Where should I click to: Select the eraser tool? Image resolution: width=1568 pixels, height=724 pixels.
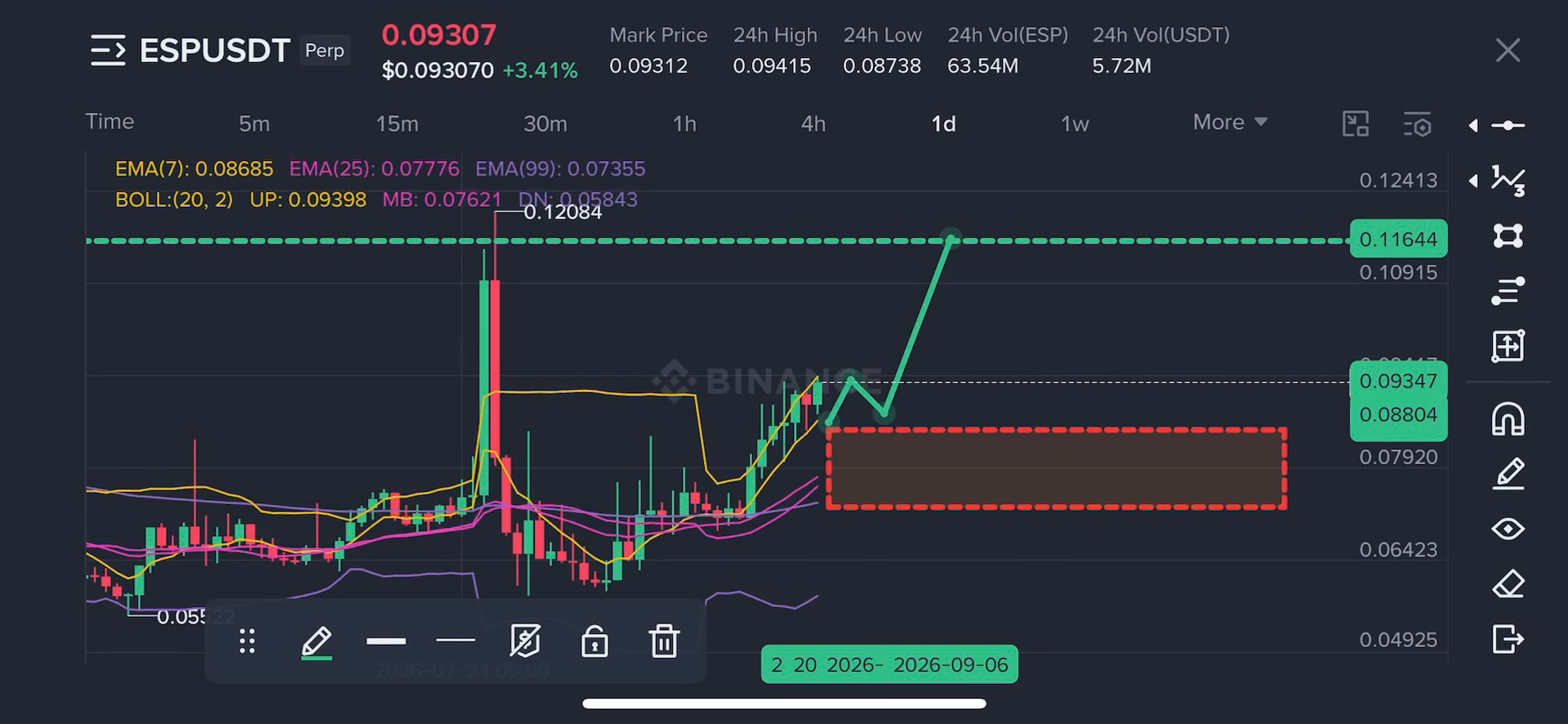pyautogui.click(x=1508, y=583)
